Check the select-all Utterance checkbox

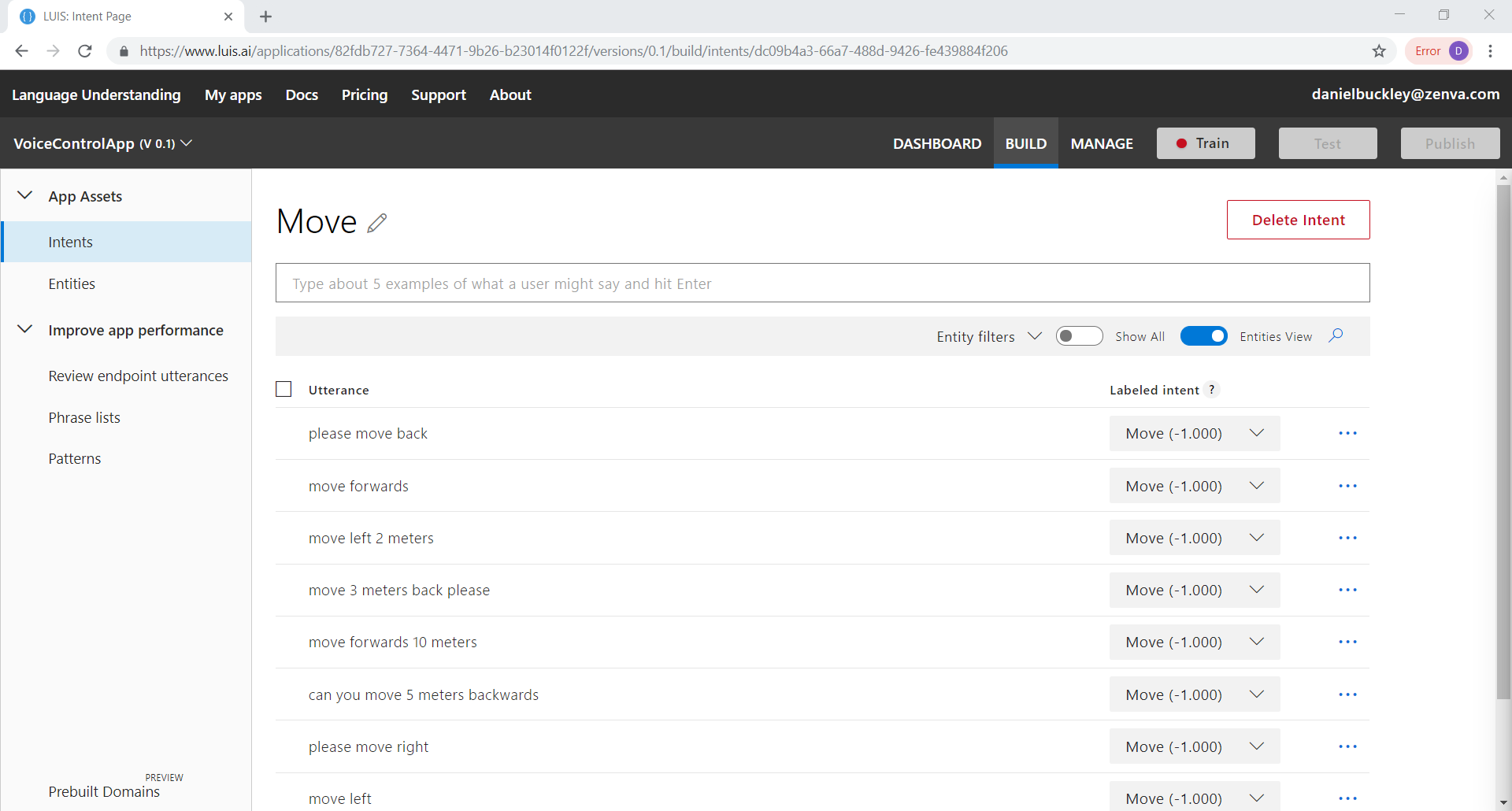(284, 389)
